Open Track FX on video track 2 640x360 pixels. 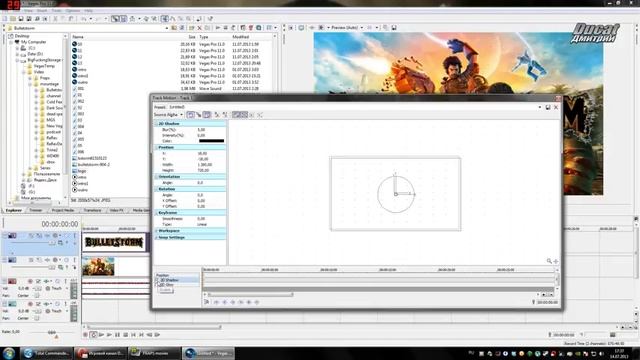click(x=47, y=260)
